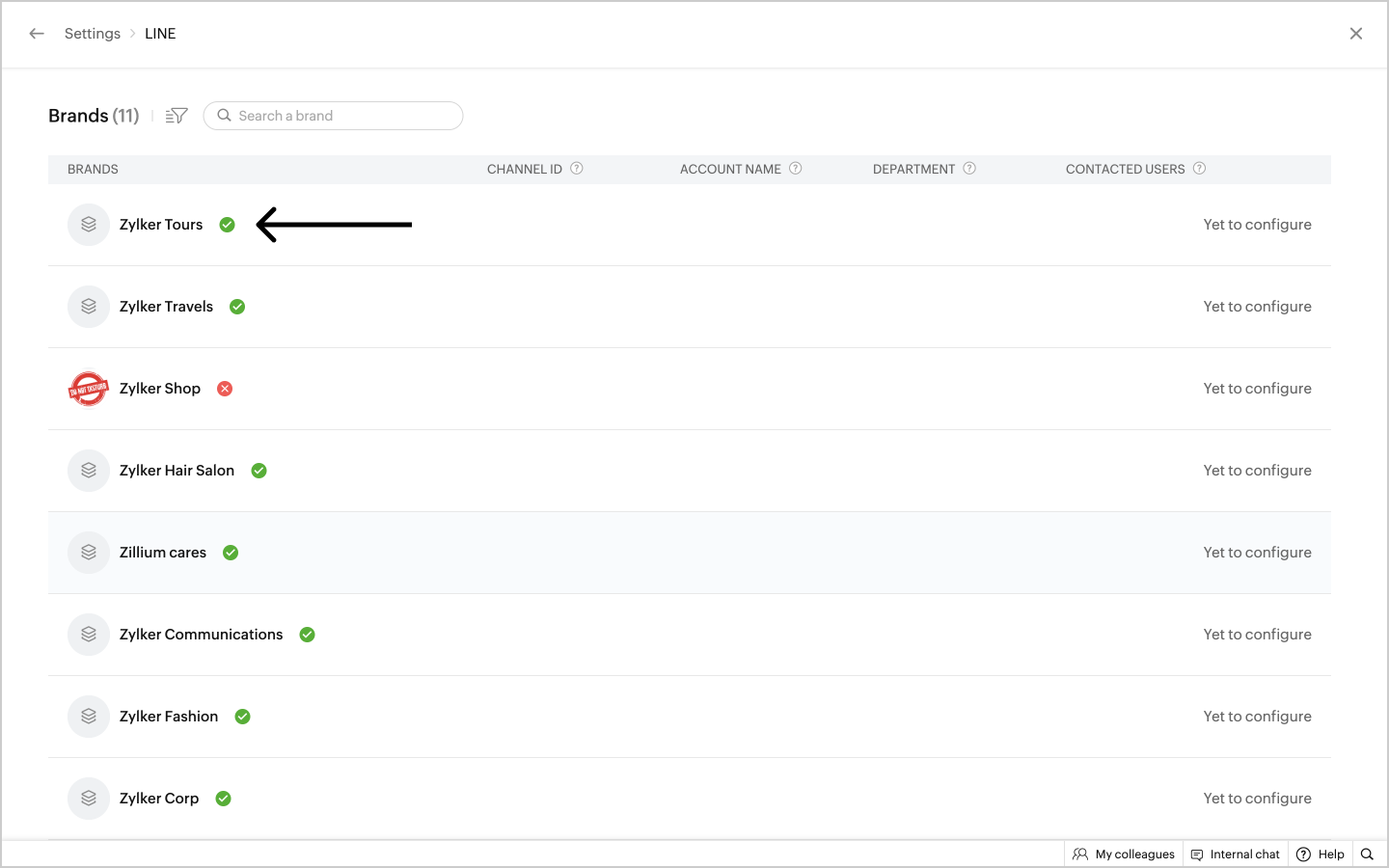Screen dimensions: 1389x868
Task: Click Yet to configure for Zylker Travels
Action: pos(1257,307)
